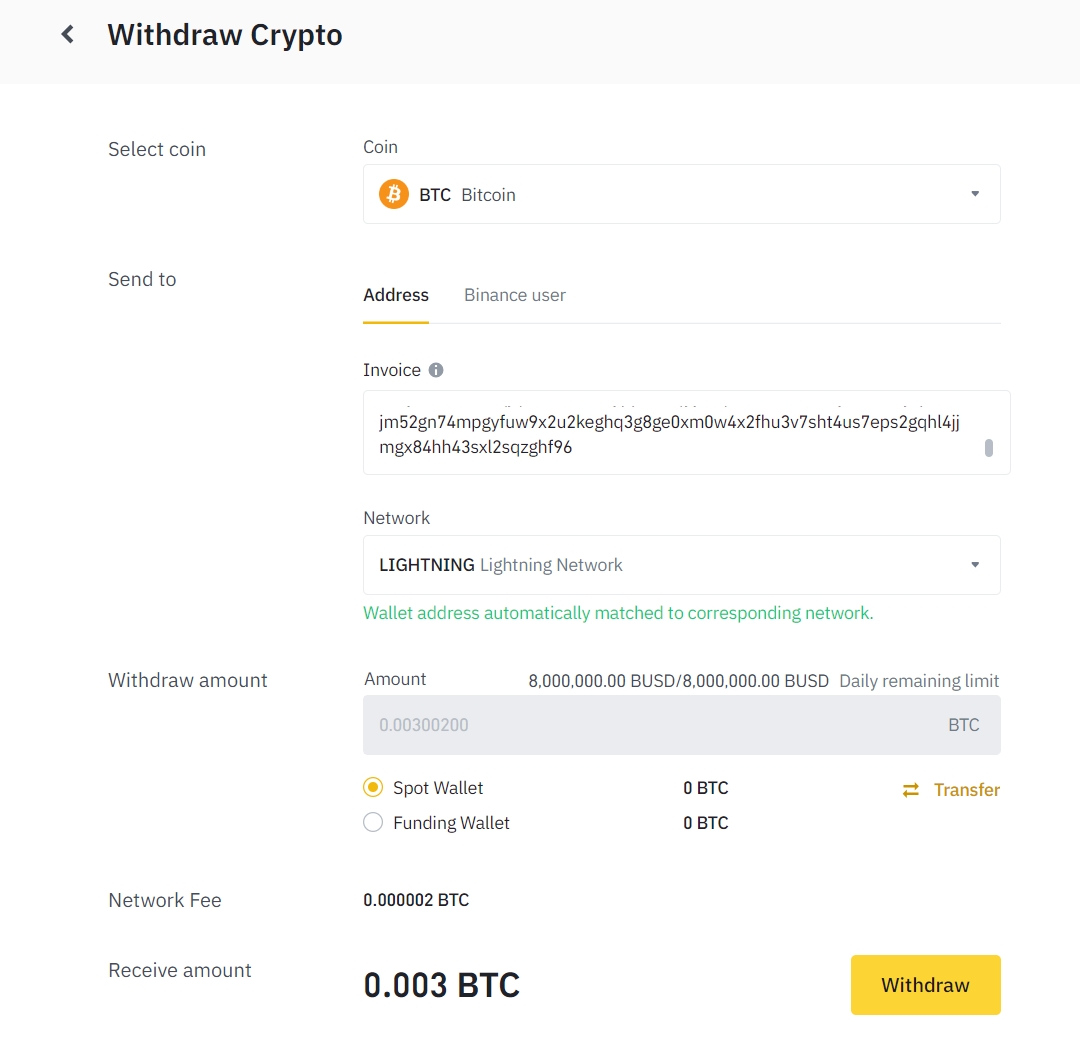Click the Transfer swap arrows icon
Screen dimensions: 1080x1056
[x=911, y=790]
